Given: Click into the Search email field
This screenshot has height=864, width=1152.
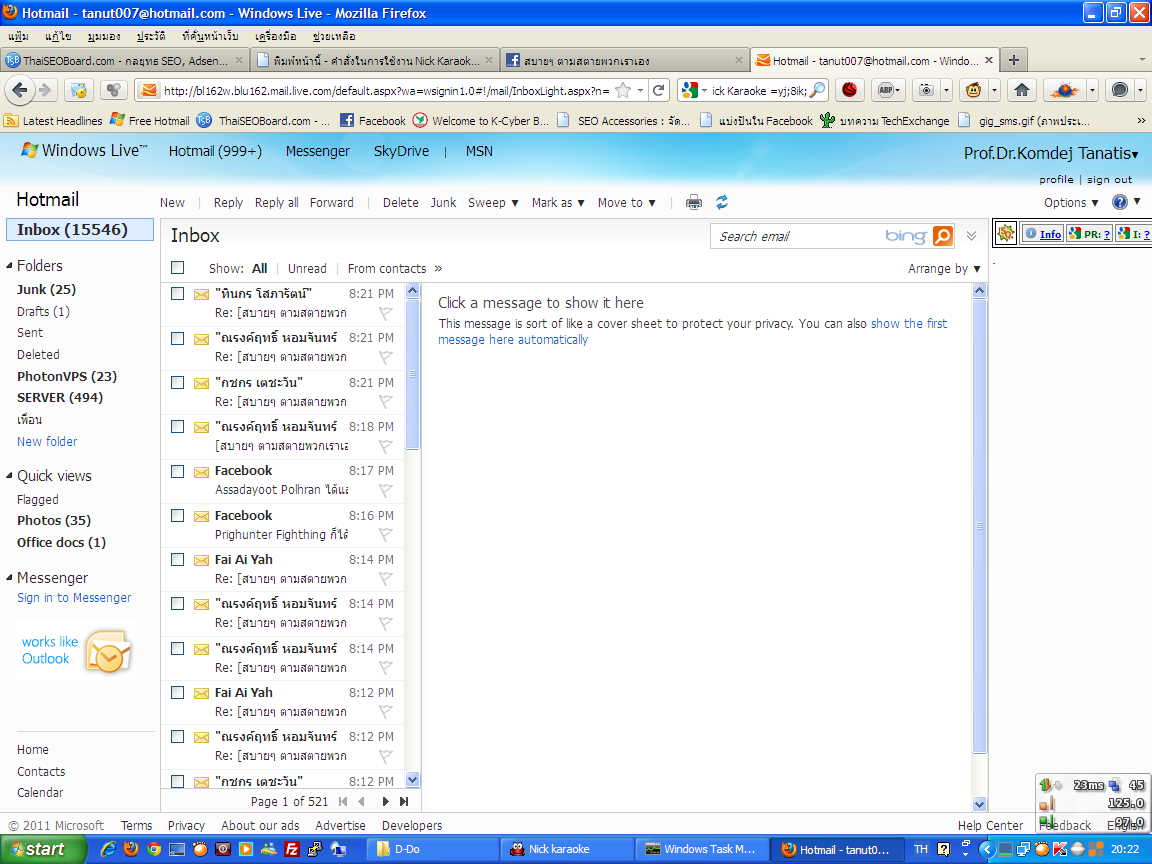Looking at the screenshot, I should click(797, 236).
